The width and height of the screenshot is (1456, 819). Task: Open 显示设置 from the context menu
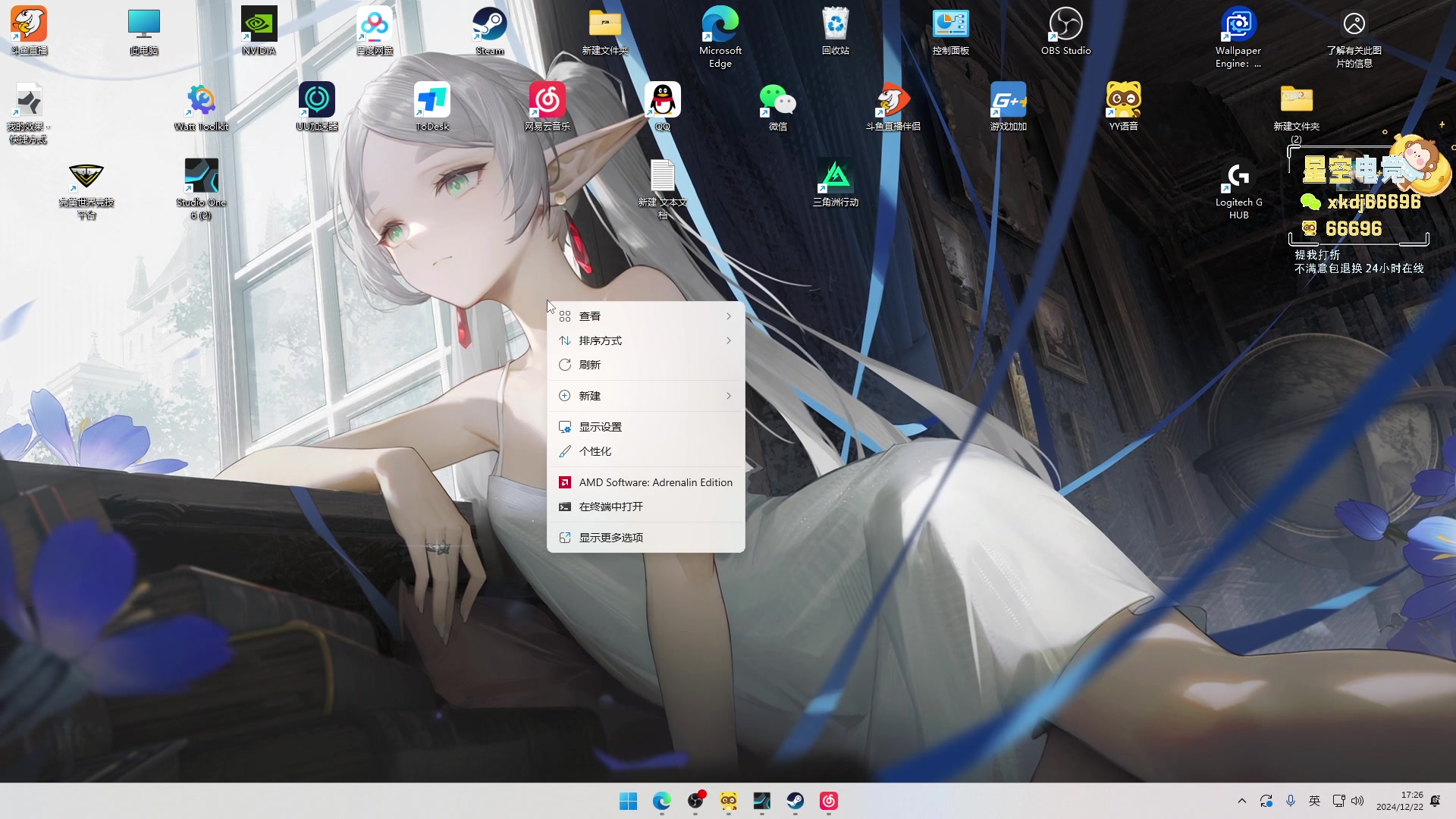coord(646,427)
